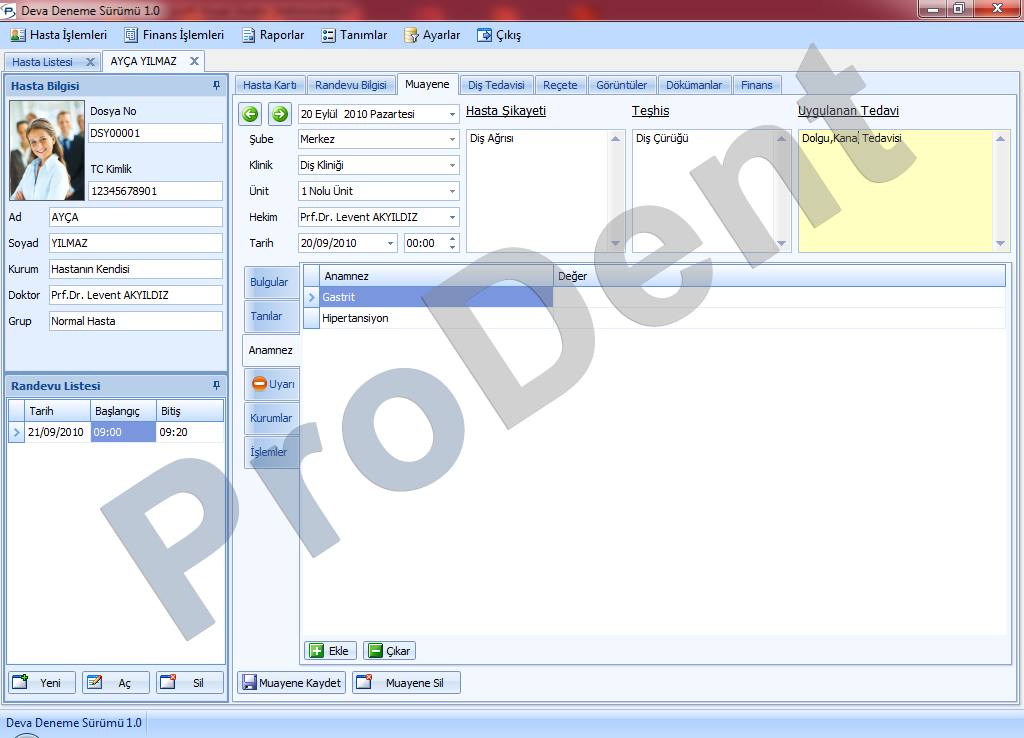This screenshot has height=738, width=1024.
Task: Switch to the Hasta Kartı tab
Action: point(270,85)
